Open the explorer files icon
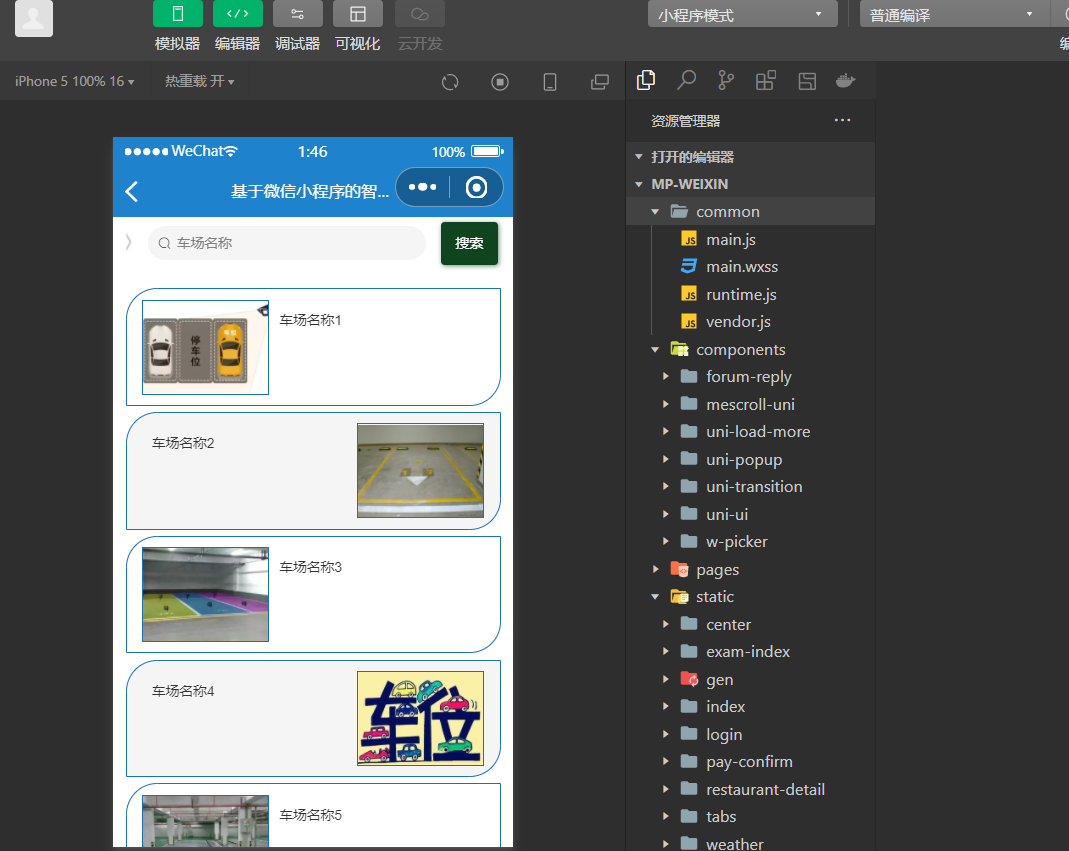The width and height of the screenshot is (1069, 851). click(646, 80)
